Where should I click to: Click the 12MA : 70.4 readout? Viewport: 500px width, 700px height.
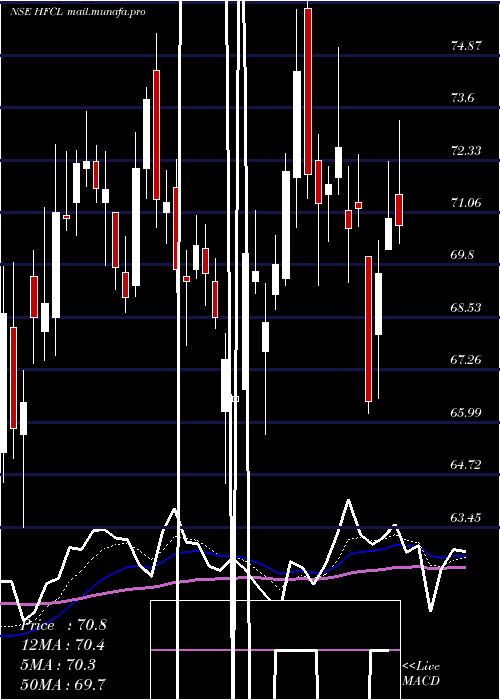click(x=63, y=645)
